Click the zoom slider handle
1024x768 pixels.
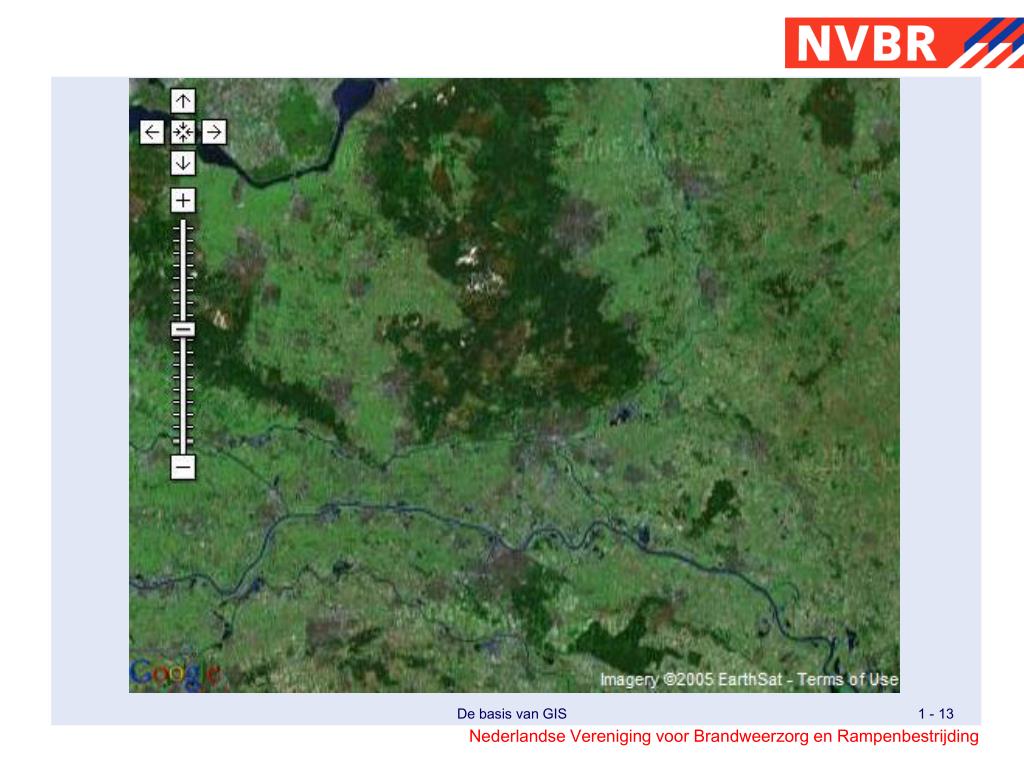click(183, 329)
